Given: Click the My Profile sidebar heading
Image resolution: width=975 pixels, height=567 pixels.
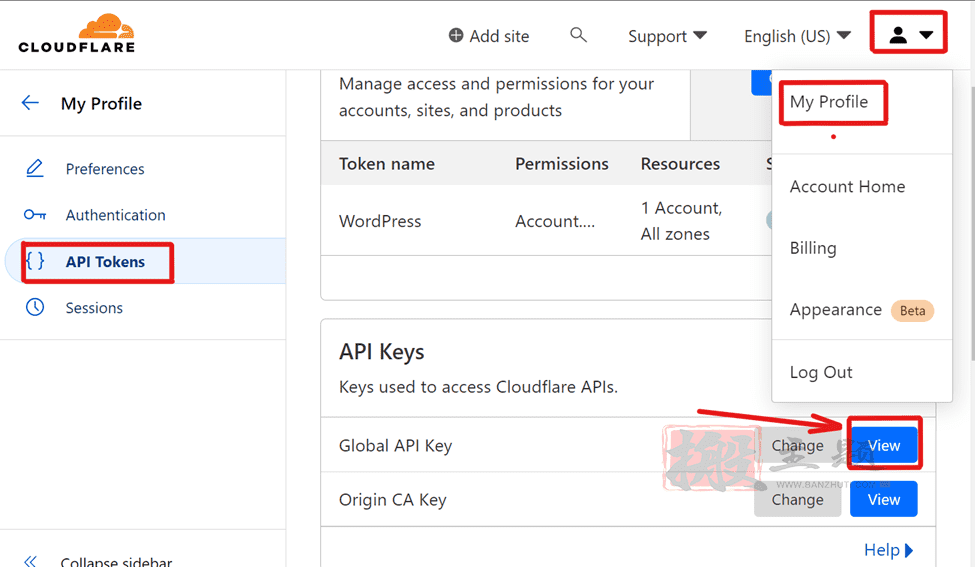Looking at the screenshot, I should (101, 104).
